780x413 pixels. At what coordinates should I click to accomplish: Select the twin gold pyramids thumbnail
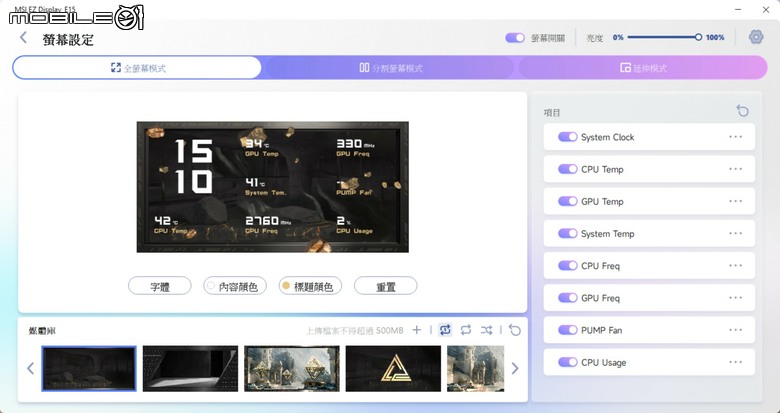292,369
